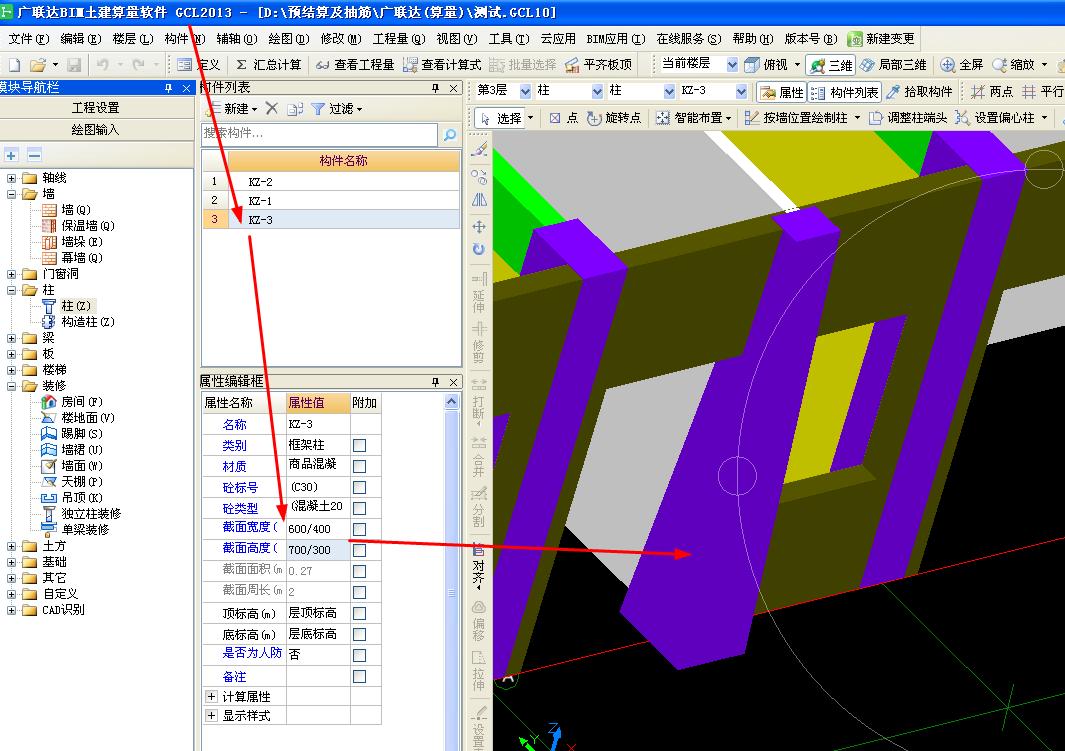1065x751 pixels.
Task: Click 拾取构件 pick component tool
Action: point(920,92)
